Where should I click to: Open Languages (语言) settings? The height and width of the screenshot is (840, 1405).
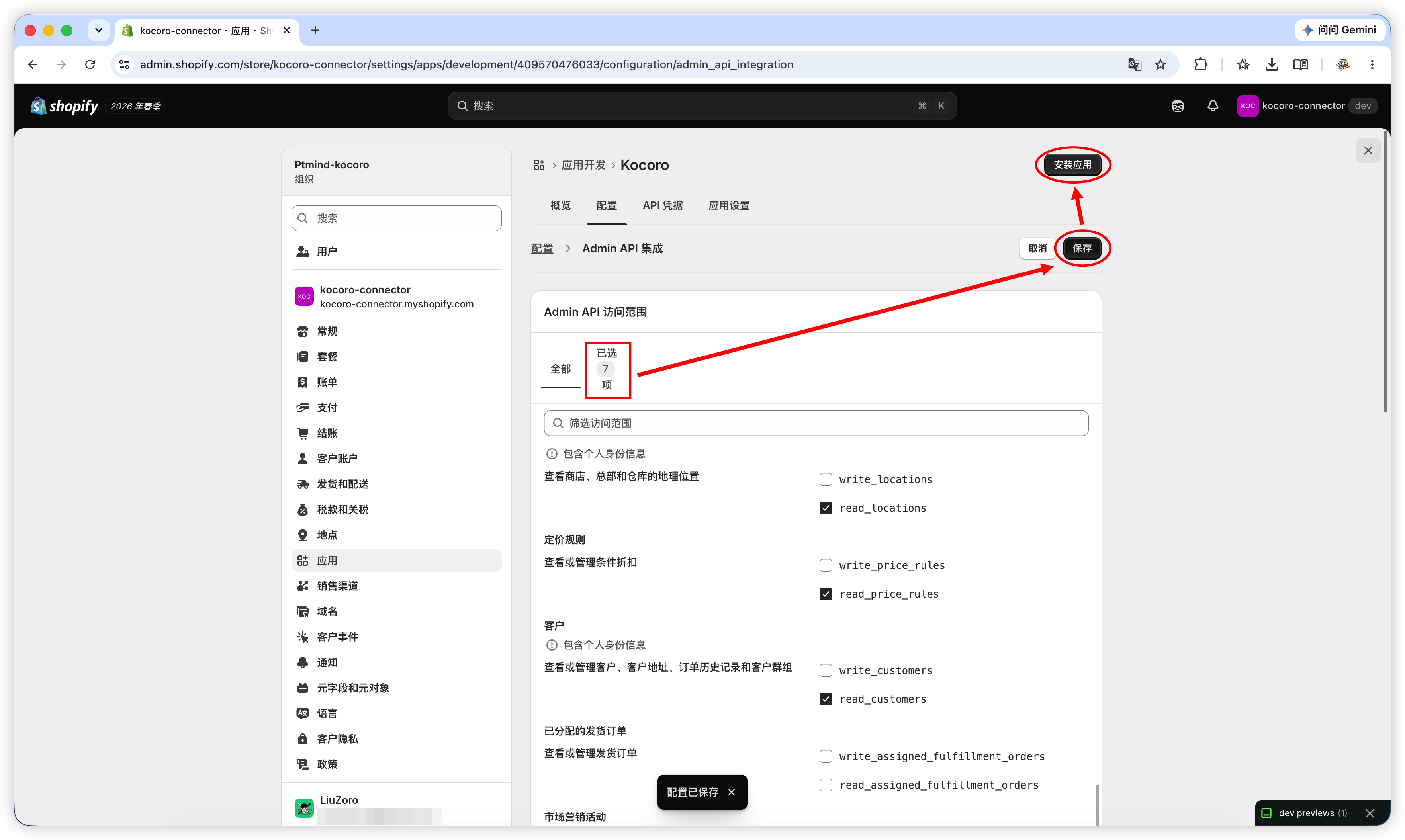[396, 713]
